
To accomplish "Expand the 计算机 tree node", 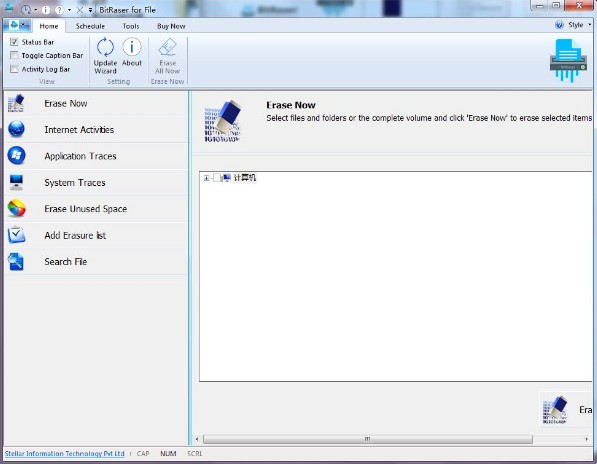I will pyautogui.click(x=206, y=178).
